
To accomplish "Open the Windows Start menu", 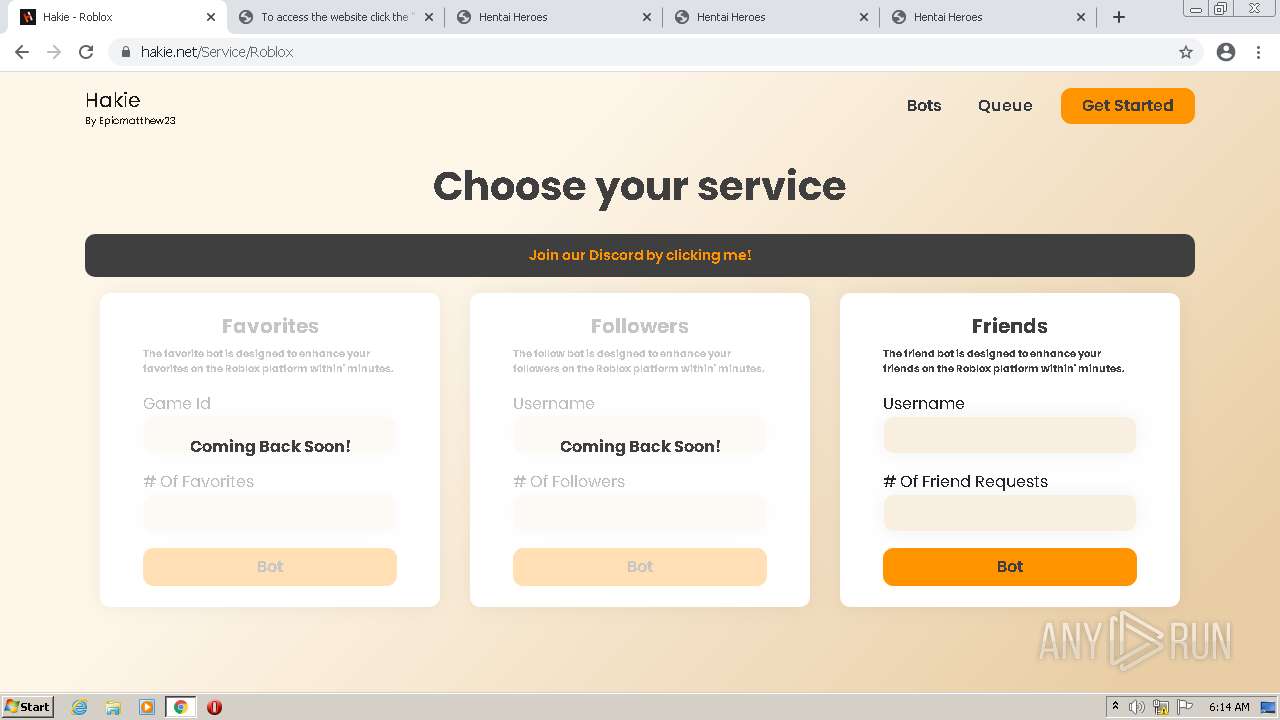I will pos(27,707).
